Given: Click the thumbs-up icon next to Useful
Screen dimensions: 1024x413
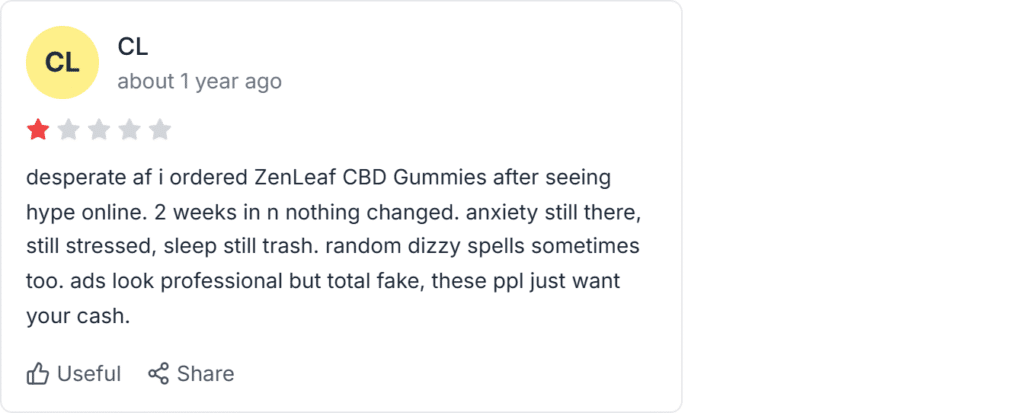Looking at the screenshot, I should [38, 374].
